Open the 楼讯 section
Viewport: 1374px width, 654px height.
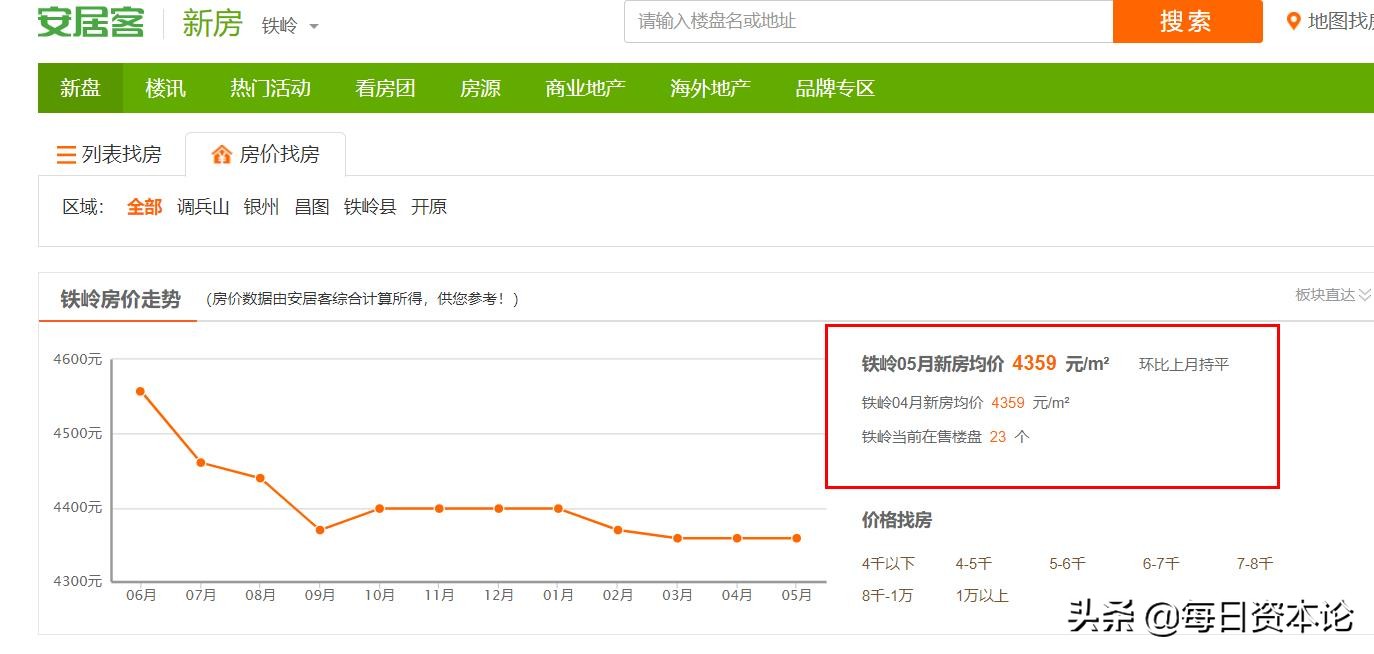[165, 88]
